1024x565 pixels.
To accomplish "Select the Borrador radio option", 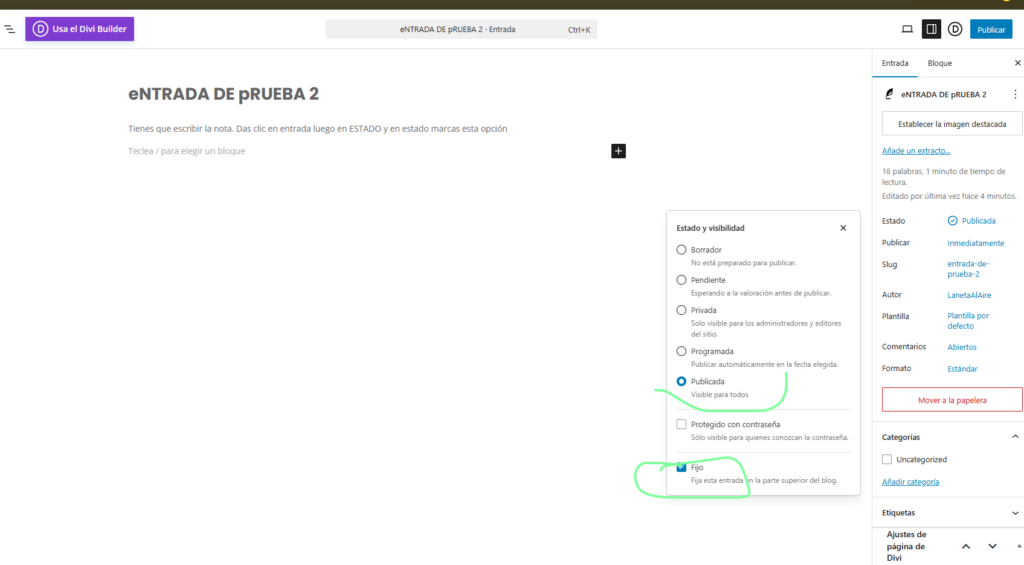I will pyautogui.click(x=682, y=250).
